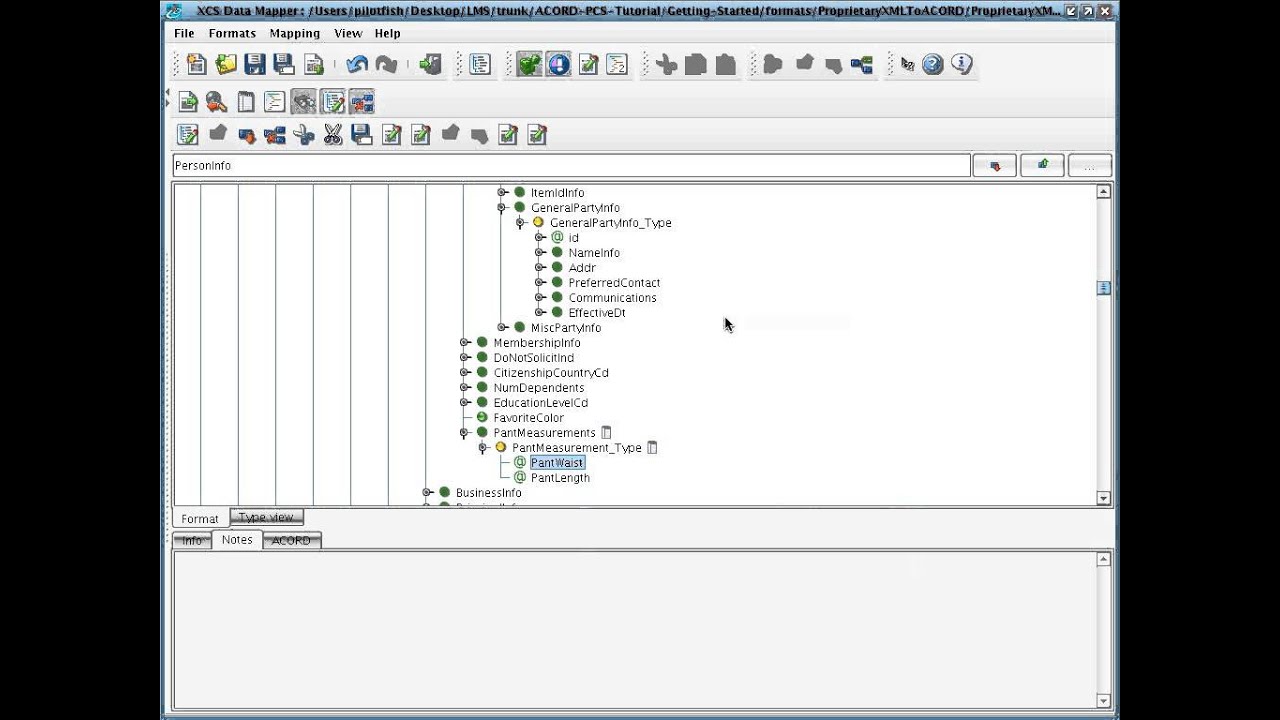The image size is (1280, 720).
Task: Toggle the pressed blue exclamation toolbar button
Action: click(x=558, y=64)
